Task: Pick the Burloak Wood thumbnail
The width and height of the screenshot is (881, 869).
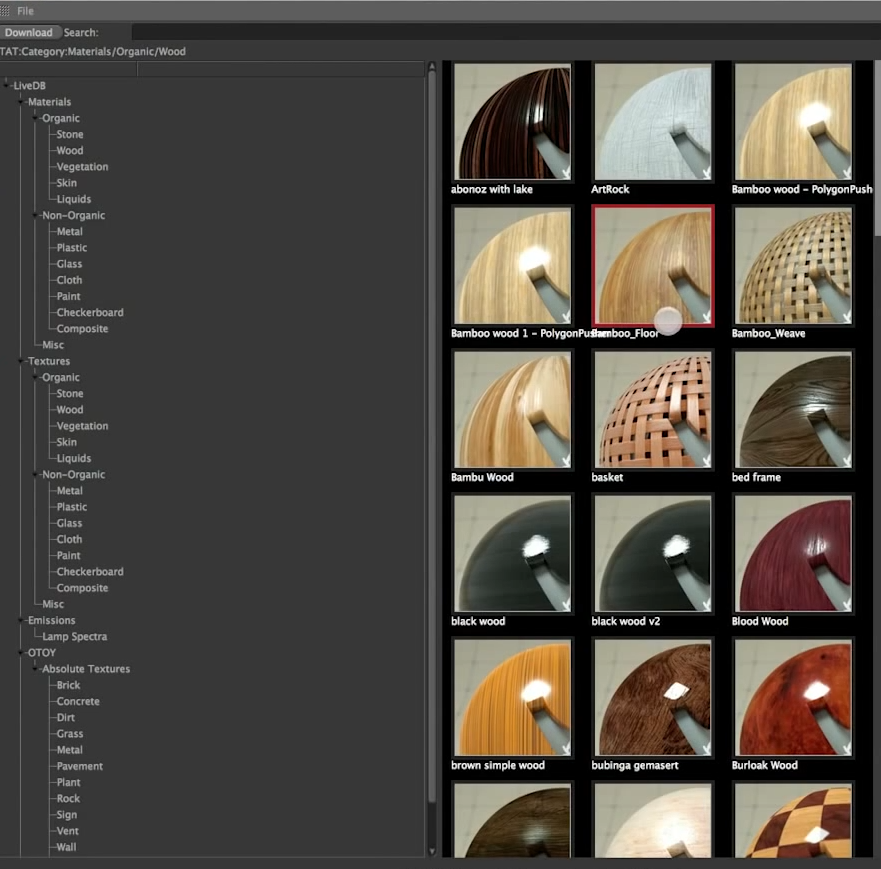Action: point(793,698)
